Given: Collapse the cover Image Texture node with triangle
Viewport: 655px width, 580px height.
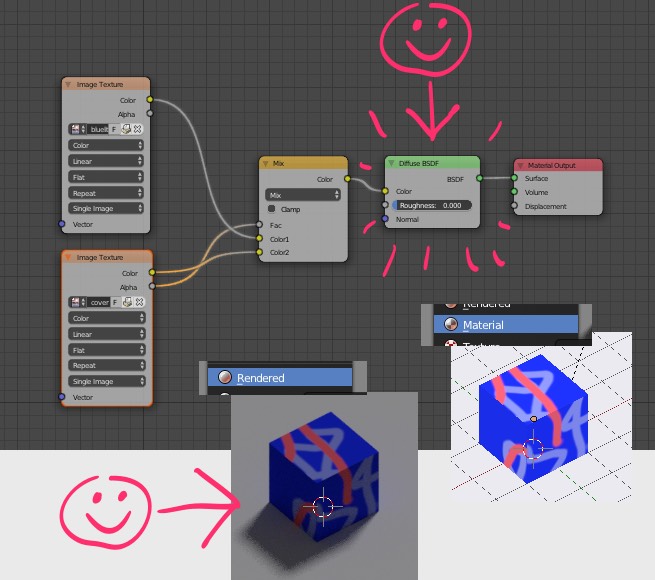Looking at the screenshot, I should [68, 257].
